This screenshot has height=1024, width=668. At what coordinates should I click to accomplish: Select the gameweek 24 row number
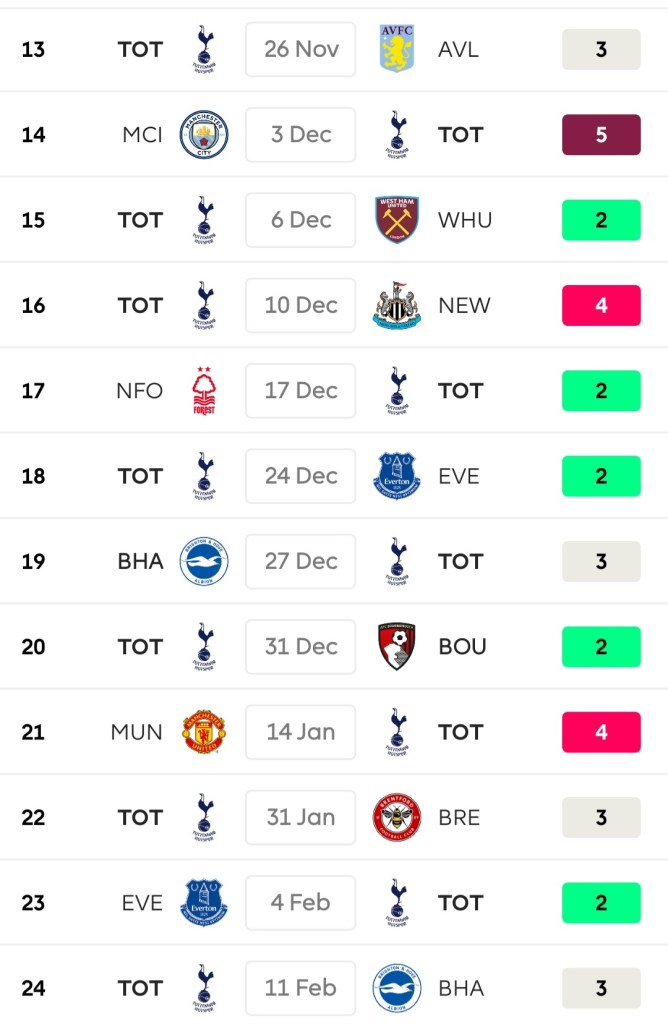point(33,988)
